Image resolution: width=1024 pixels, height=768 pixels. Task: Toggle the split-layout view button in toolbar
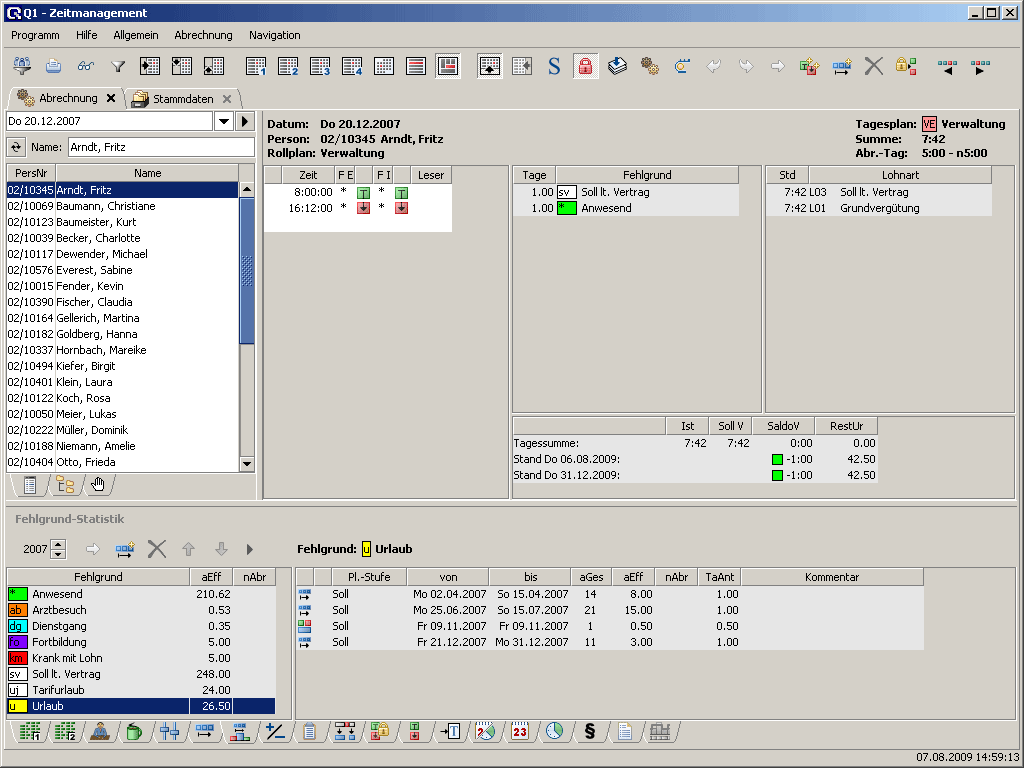click(x=447, y=67)
